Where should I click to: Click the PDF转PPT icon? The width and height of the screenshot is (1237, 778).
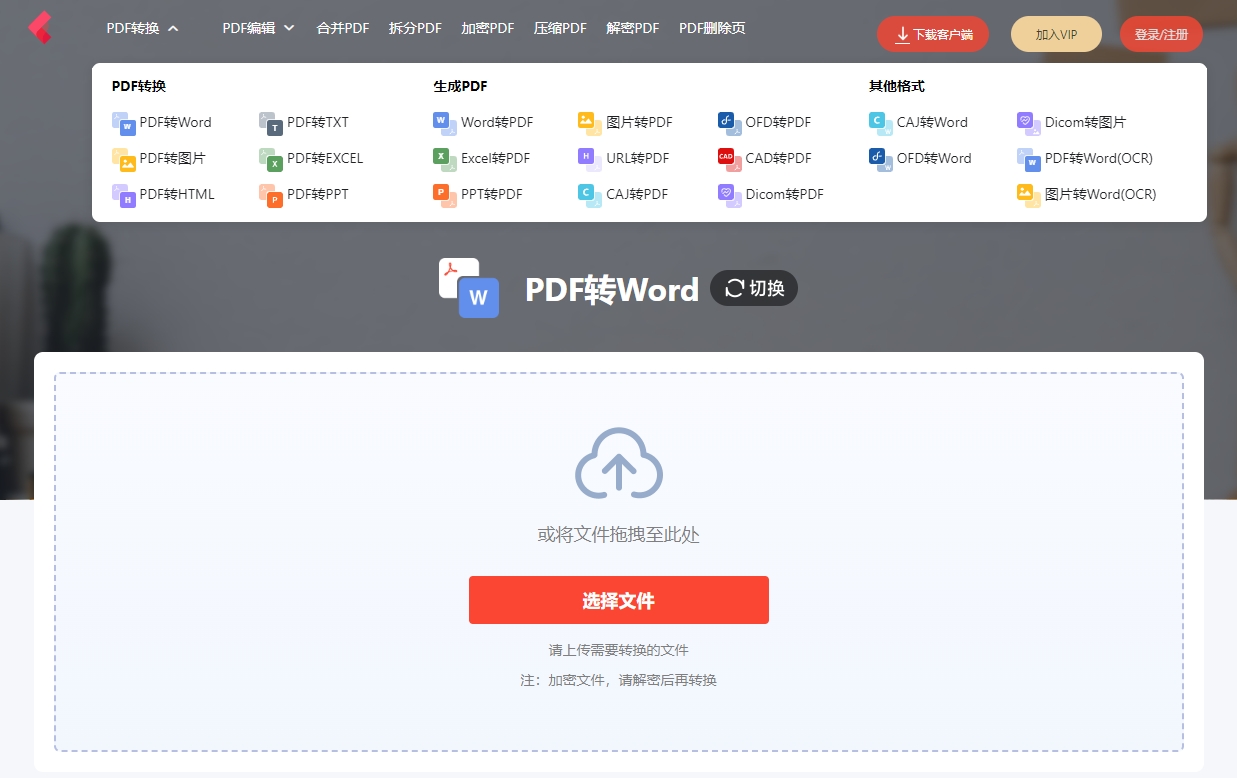point(270,195)
